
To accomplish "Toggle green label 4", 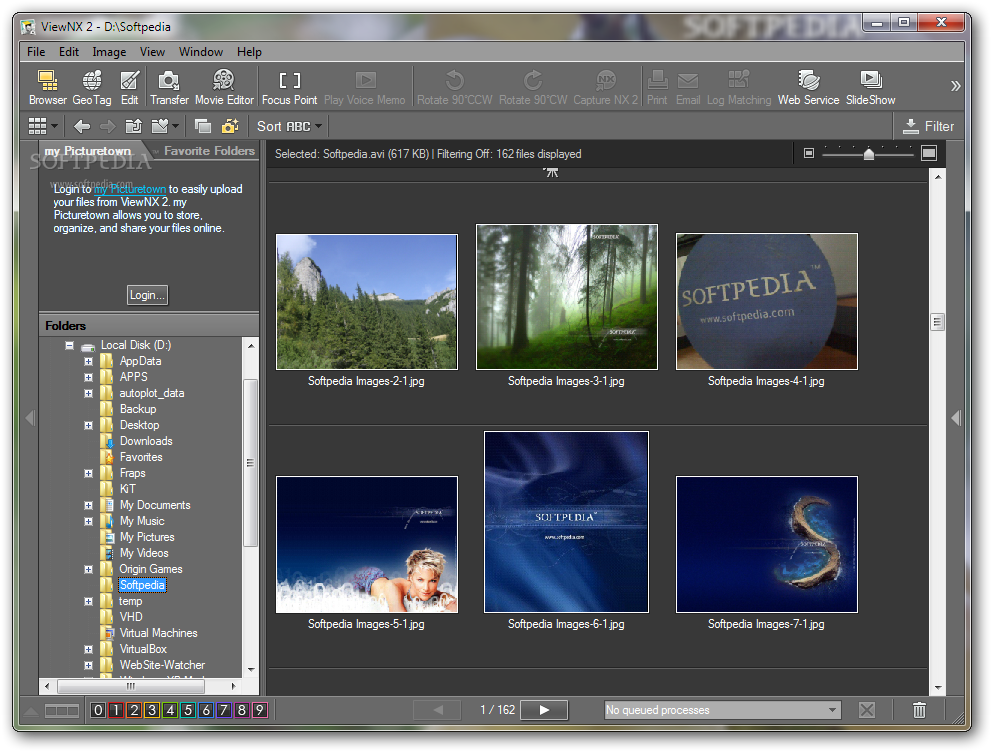I will (170, 710).
